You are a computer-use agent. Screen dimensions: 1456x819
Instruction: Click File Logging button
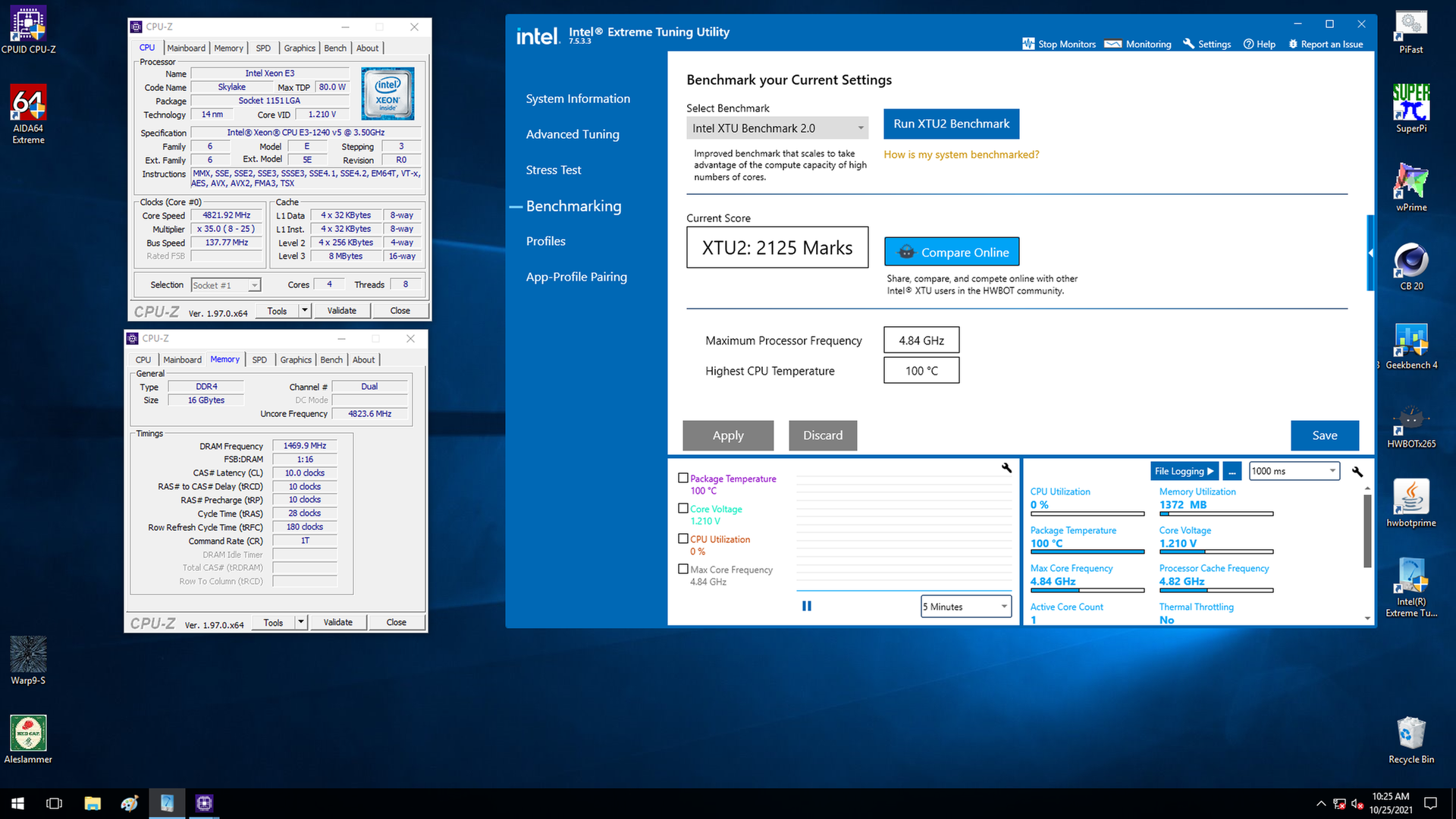[1184, 471]
